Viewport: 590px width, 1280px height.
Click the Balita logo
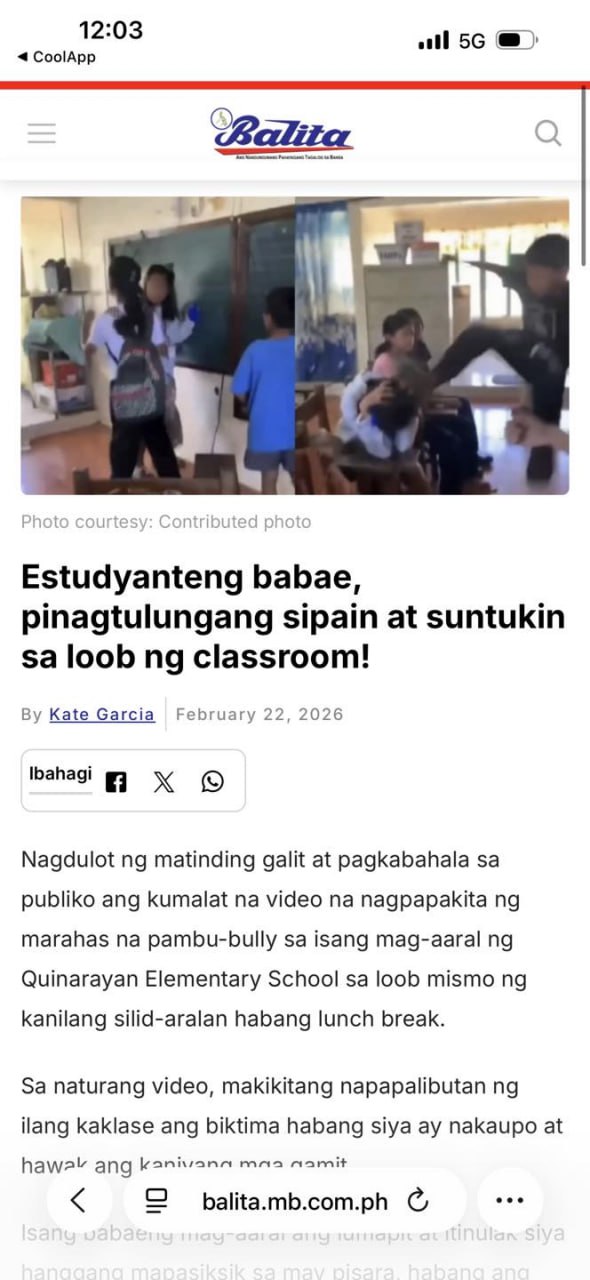281,133
